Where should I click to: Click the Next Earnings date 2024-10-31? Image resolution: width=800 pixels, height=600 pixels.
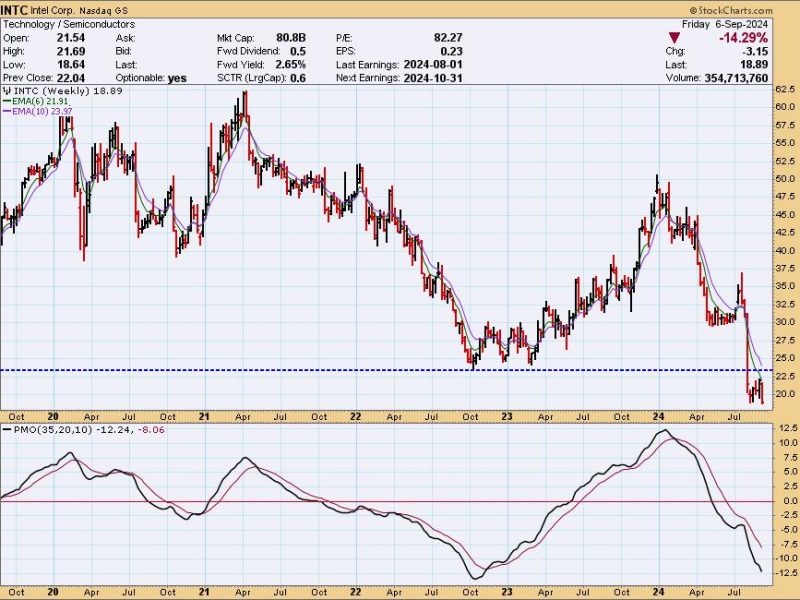pos(433,78)
